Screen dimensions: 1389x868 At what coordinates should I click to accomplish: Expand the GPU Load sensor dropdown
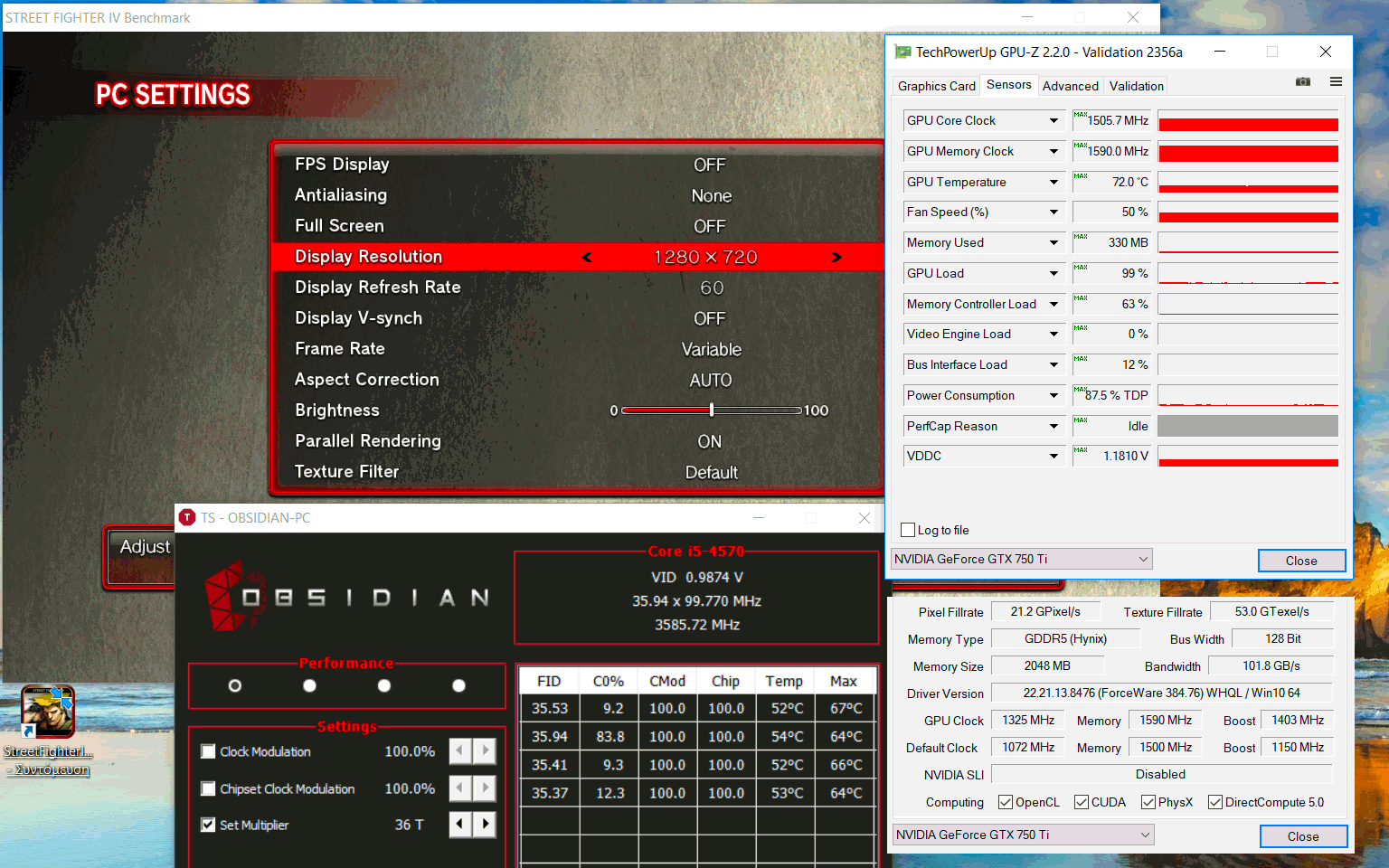pyautogui.click(x=1054, y=274)
